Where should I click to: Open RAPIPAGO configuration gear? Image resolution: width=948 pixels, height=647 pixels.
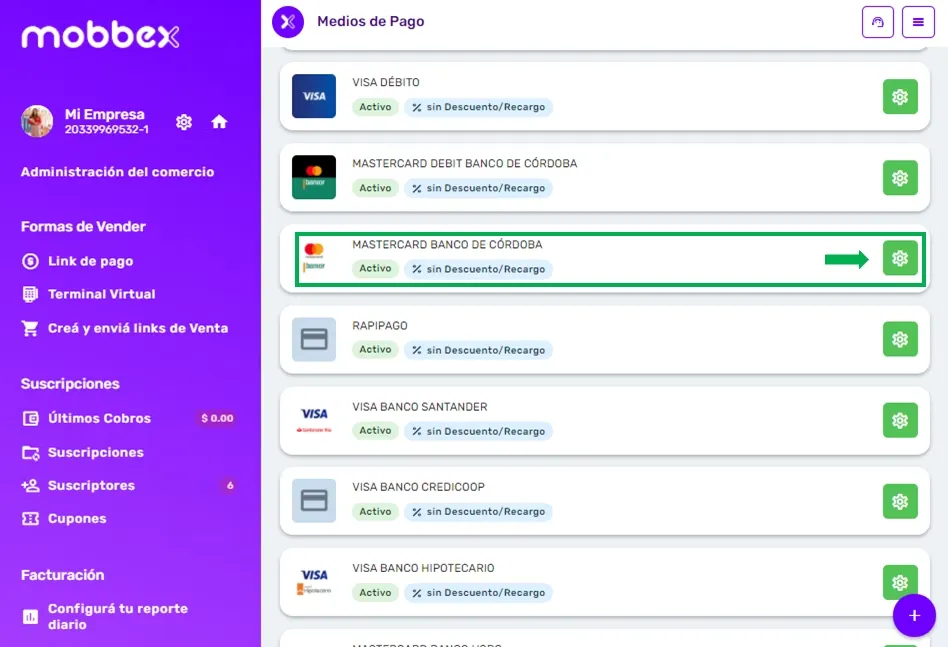pos(900,339)
